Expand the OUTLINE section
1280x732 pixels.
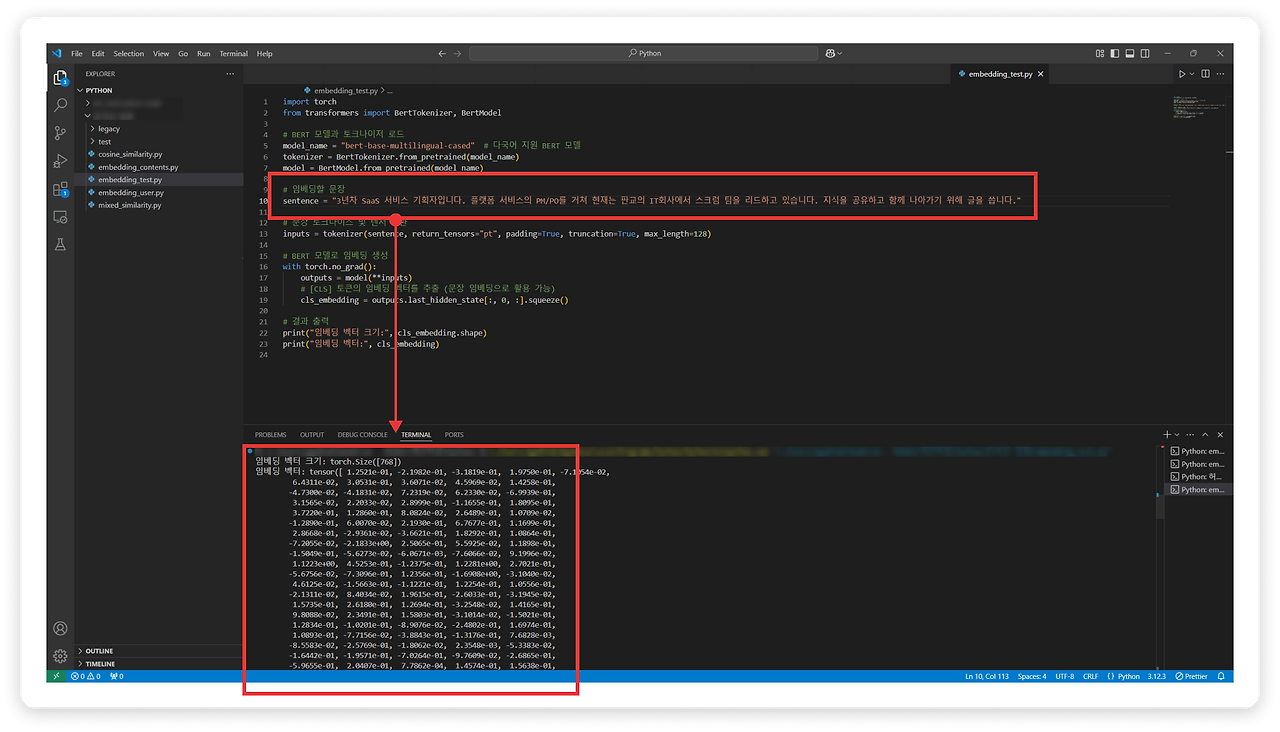pyautogui.click(x=158, y=651)
